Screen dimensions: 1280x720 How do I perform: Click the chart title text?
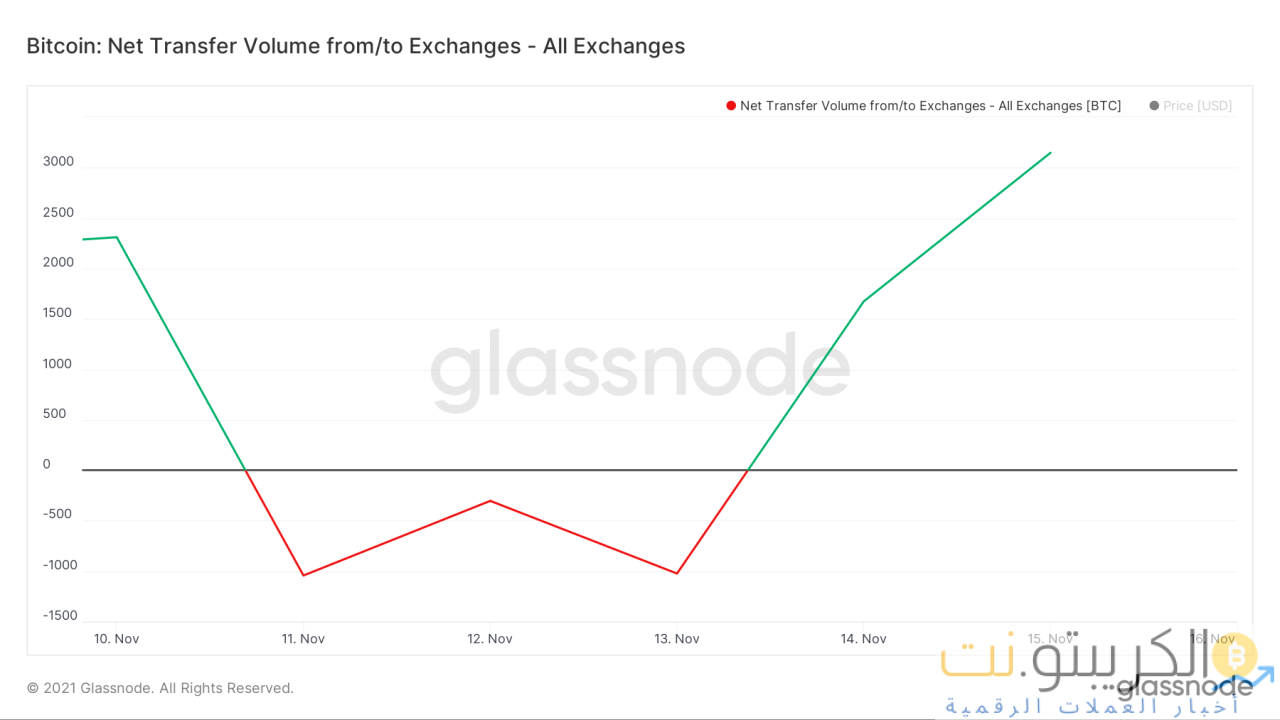tap(355, 46)
